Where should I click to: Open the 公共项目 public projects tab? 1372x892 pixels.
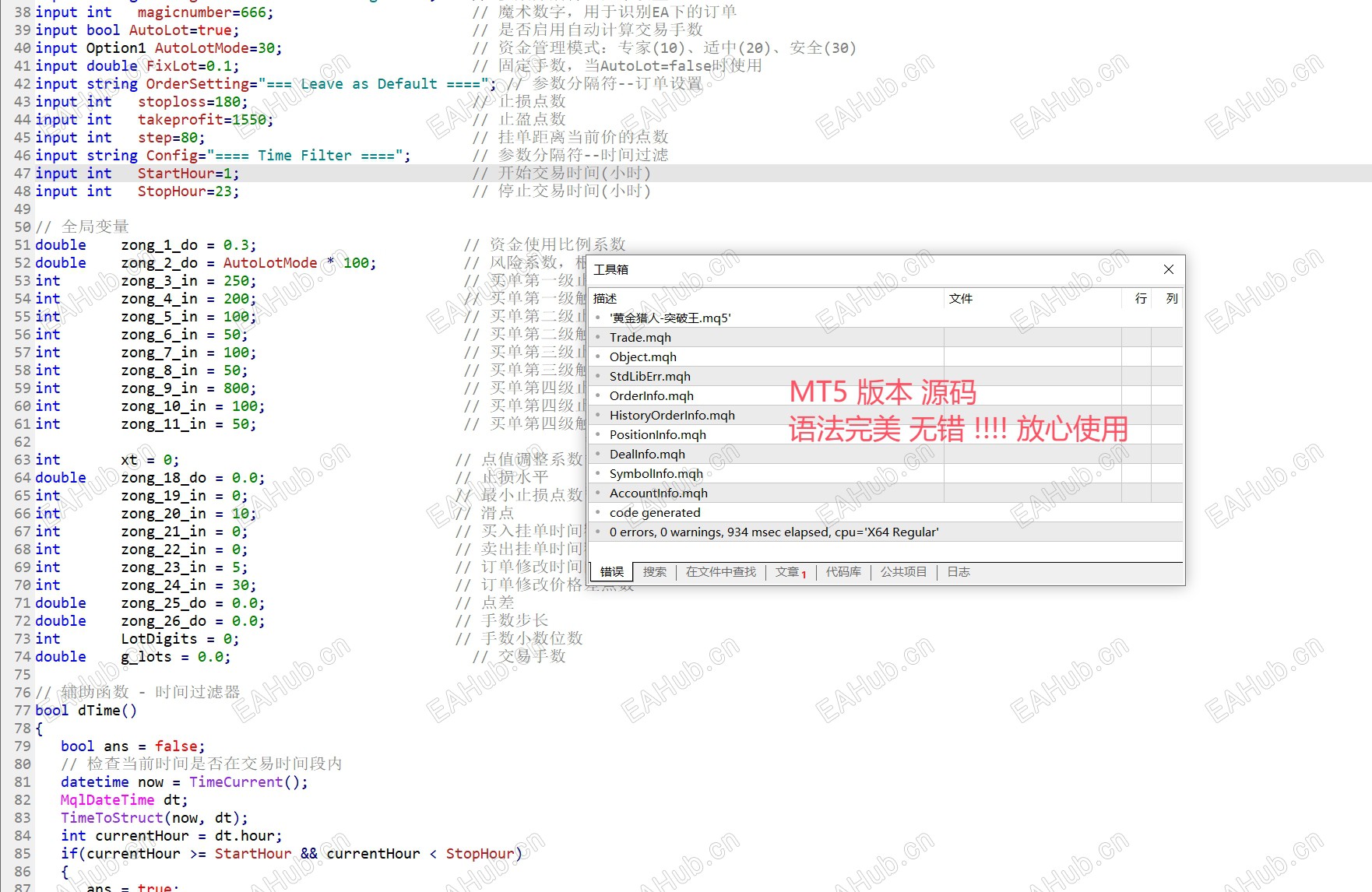(904, 572)
